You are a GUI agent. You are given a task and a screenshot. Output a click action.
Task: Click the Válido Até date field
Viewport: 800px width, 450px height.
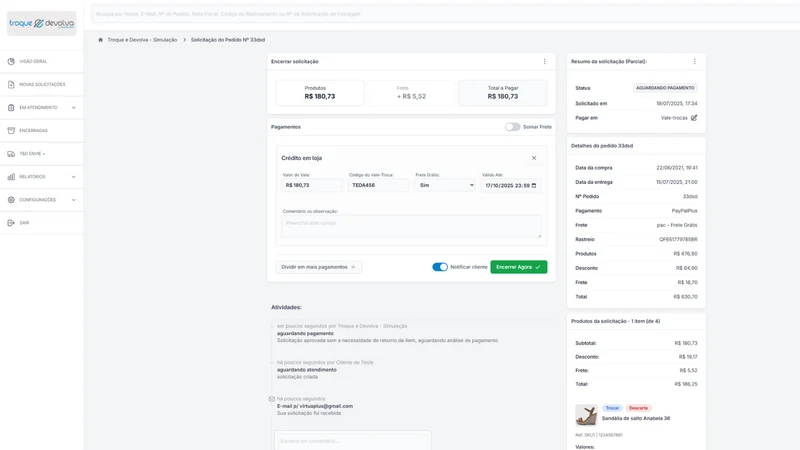click(511, 185)
